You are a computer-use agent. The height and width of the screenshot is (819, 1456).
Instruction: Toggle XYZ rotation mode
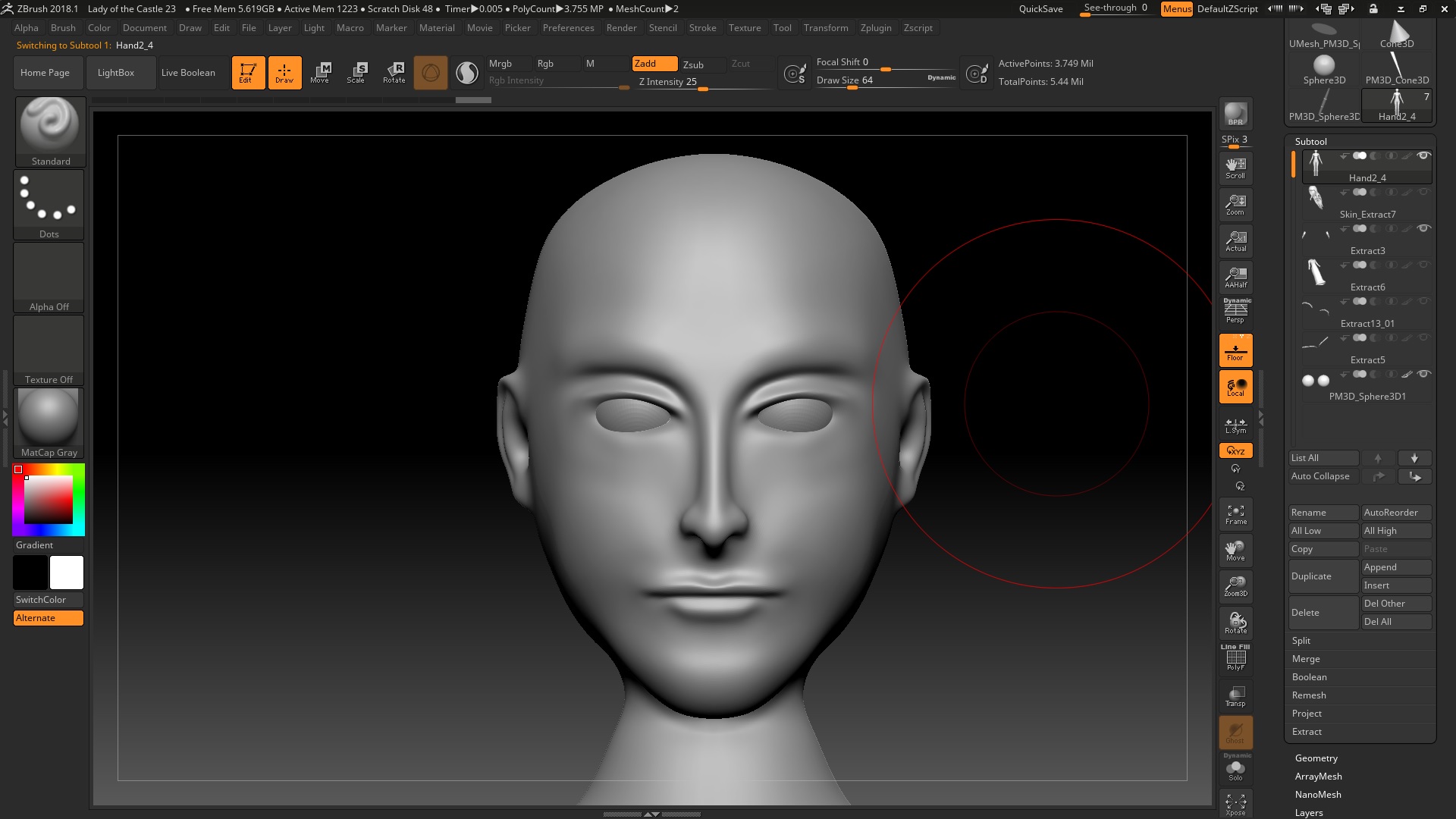(1235, 450)
